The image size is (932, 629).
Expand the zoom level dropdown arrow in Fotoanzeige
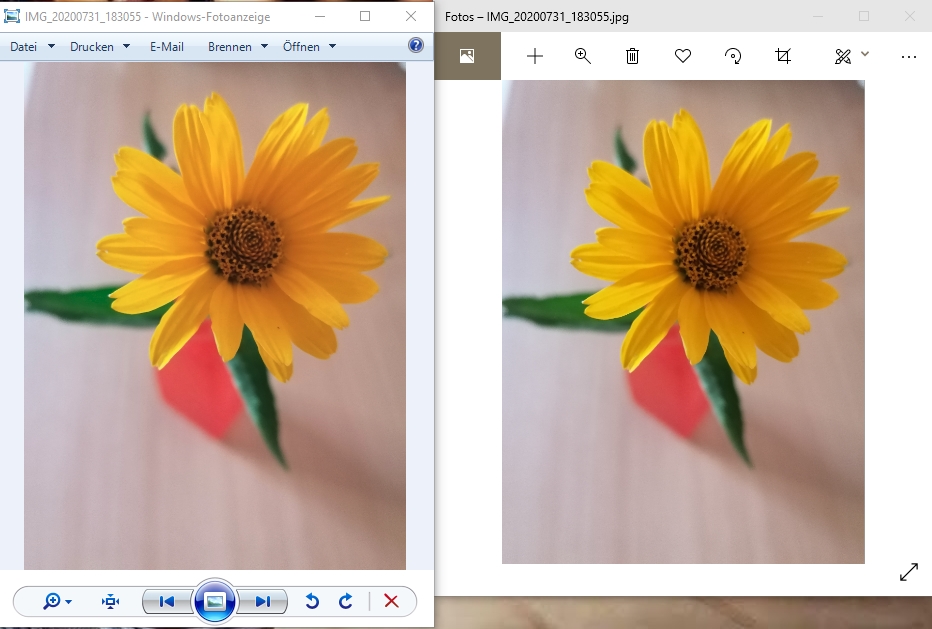click(68, 602)
